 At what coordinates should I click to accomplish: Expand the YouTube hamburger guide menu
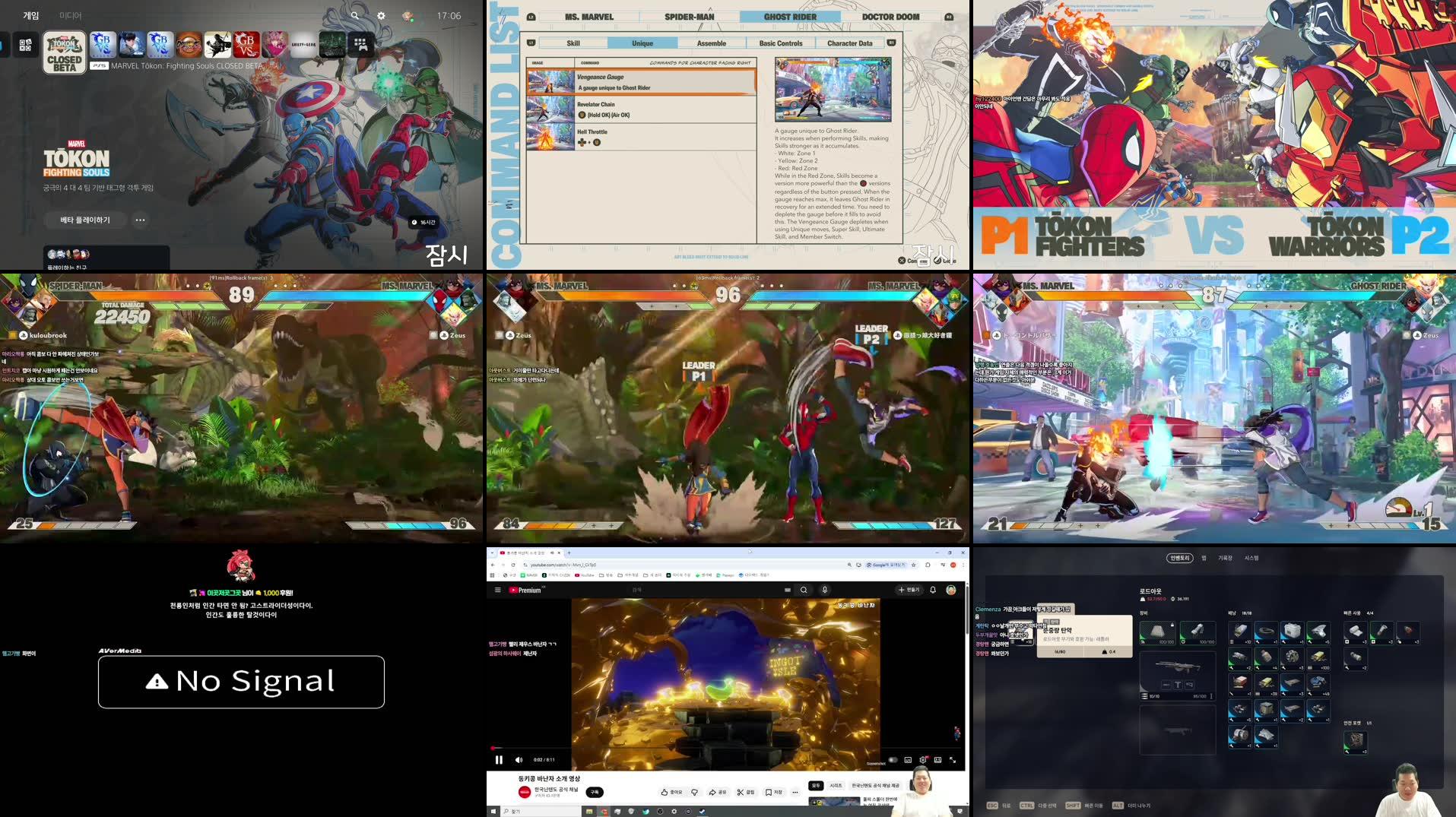(497, 589)
